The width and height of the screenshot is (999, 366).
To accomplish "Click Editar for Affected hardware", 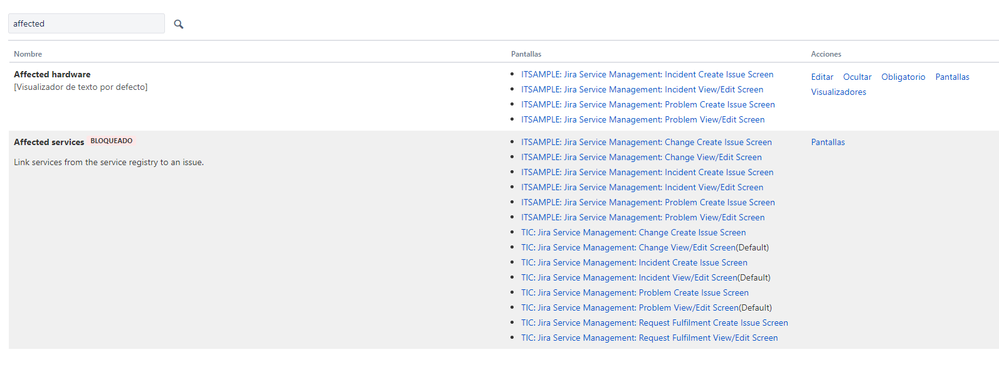I will [822, 77].
